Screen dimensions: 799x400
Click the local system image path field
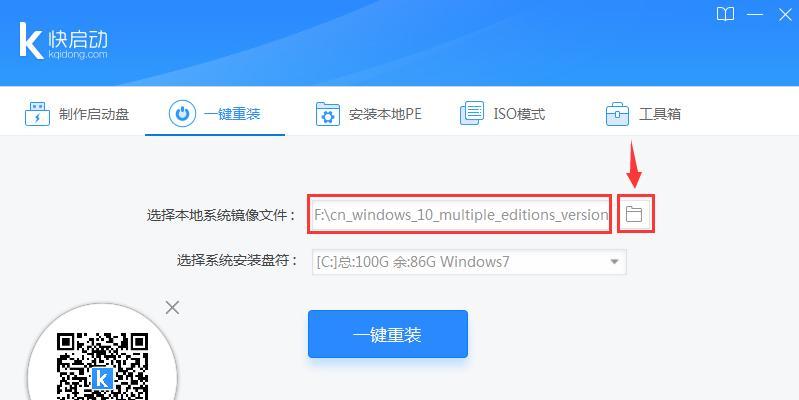point(459,214)
